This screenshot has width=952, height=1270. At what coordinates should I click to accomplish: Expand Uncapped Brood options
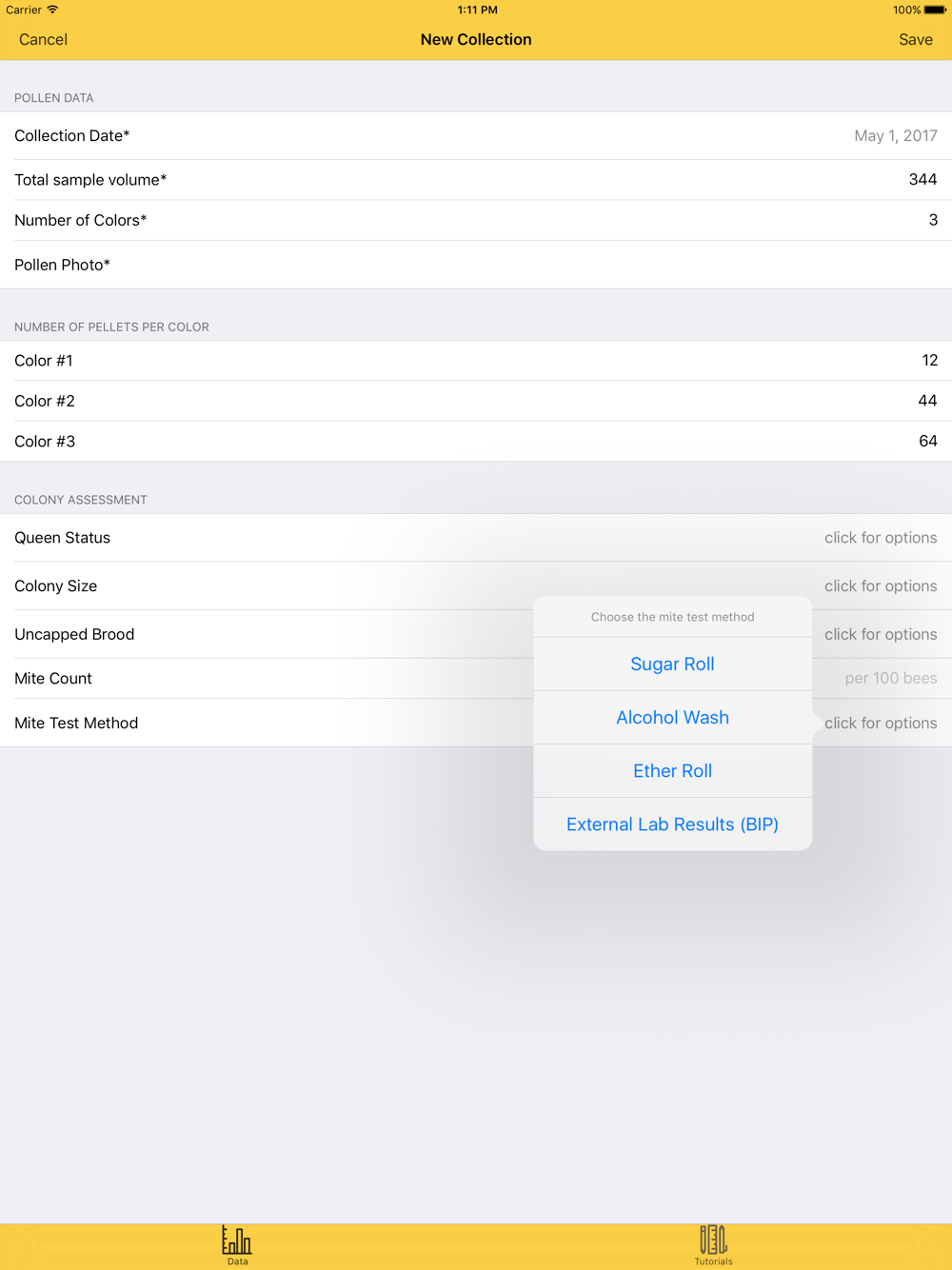coord(880,635)
